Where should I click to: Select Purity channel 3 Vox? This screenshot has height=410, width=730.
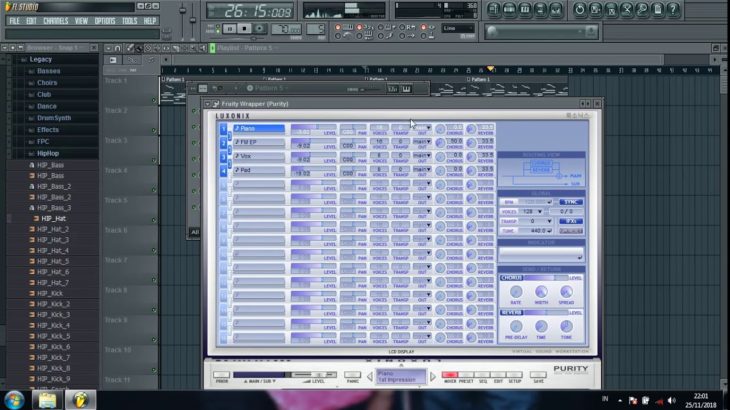tap(259, 156)
